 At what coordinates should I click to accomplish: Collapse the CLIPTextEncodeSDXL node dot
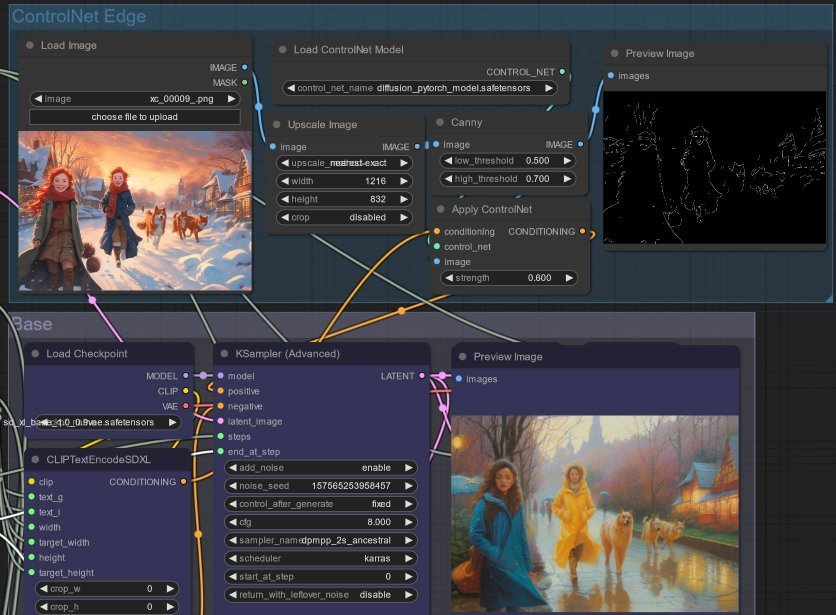pyautogui.click(x=35, y=459)
